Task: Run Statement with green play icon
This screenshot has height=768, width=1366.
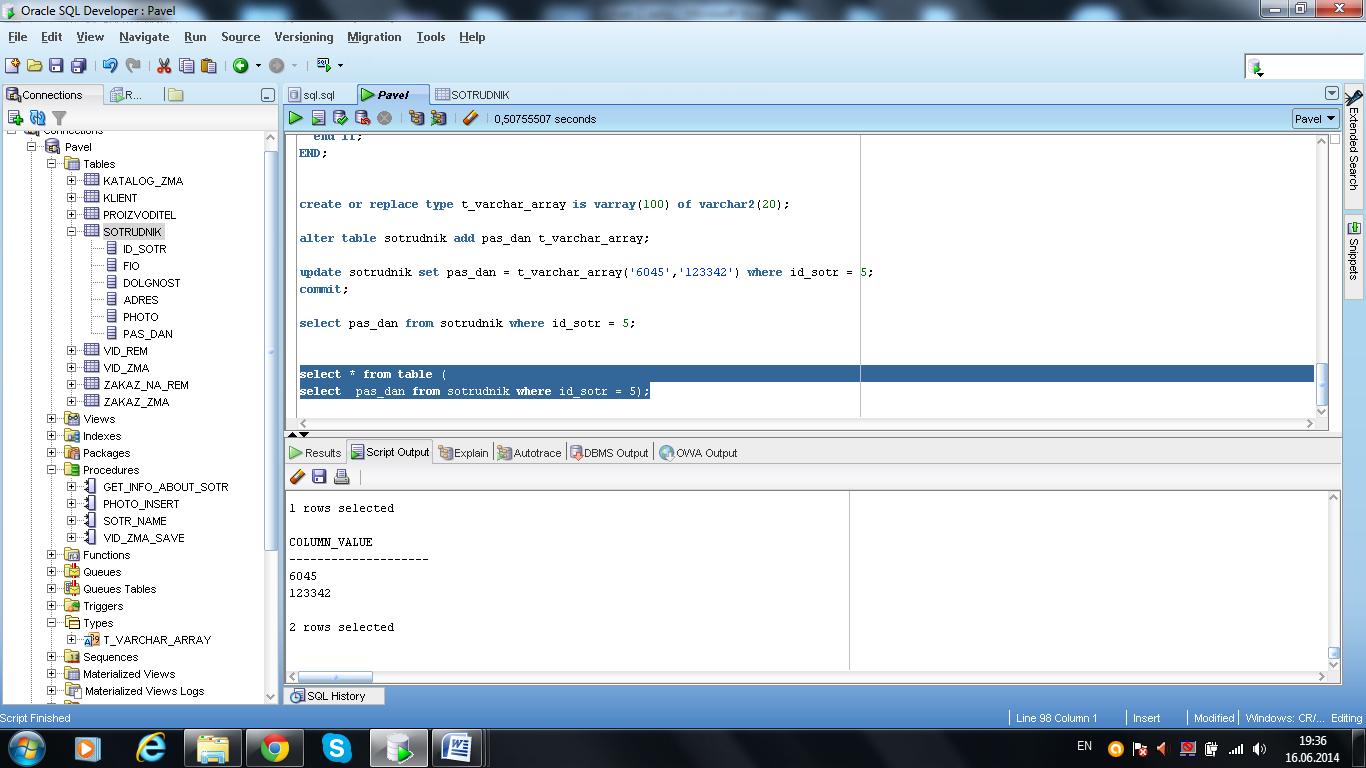Action: pyautogui.click(x=296, y=118)
